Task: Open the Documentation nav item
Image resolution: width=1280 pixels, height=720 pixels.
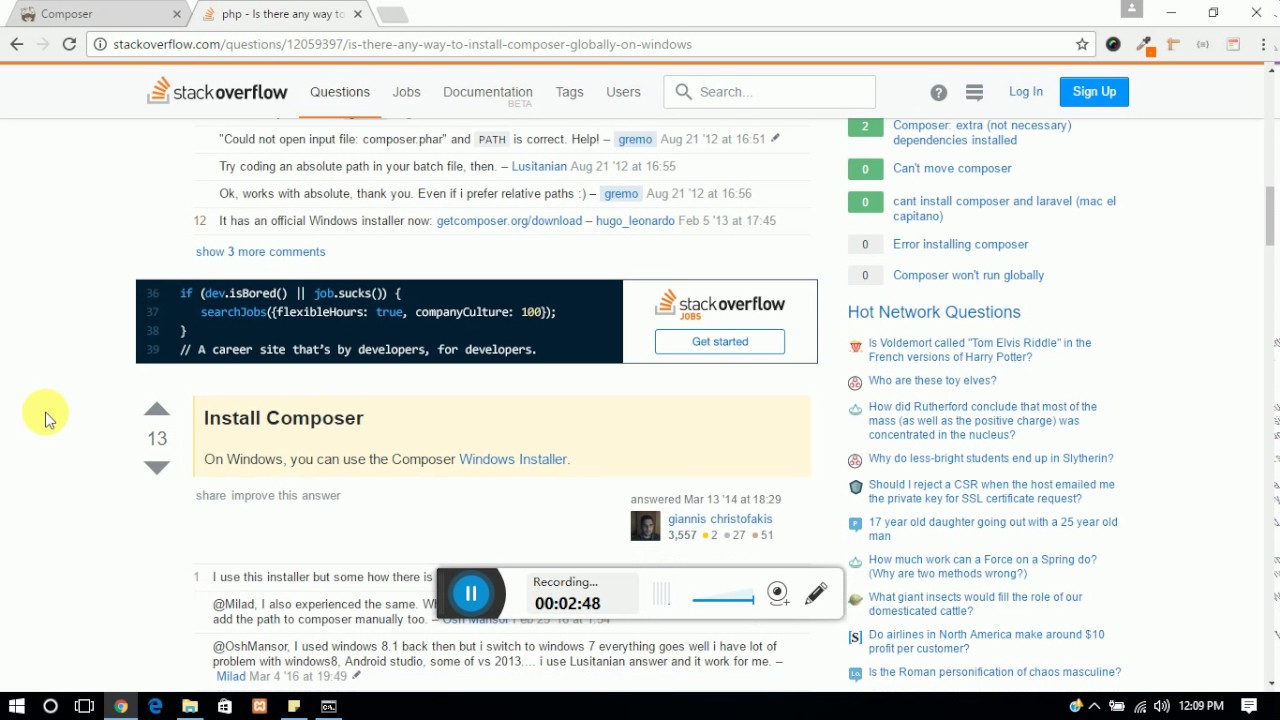Action: 488,92
